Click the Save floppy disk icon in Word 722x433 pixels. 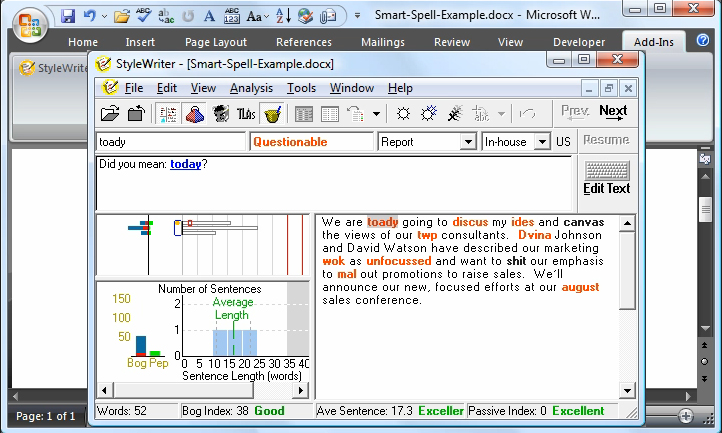[x=68, y=16]
